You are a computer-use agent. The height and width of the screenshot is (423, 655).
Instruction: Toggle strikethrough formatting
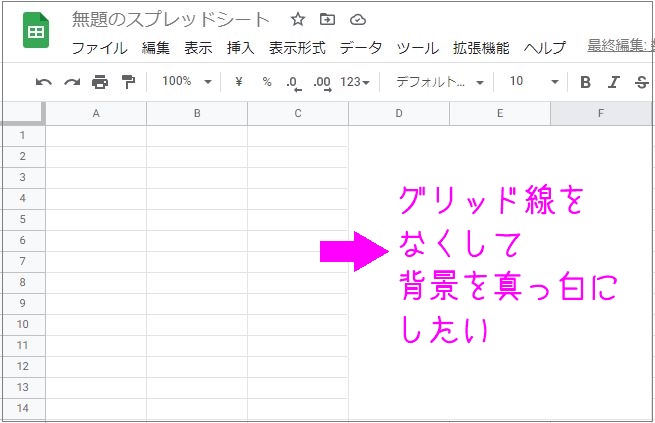coord(641,82)
